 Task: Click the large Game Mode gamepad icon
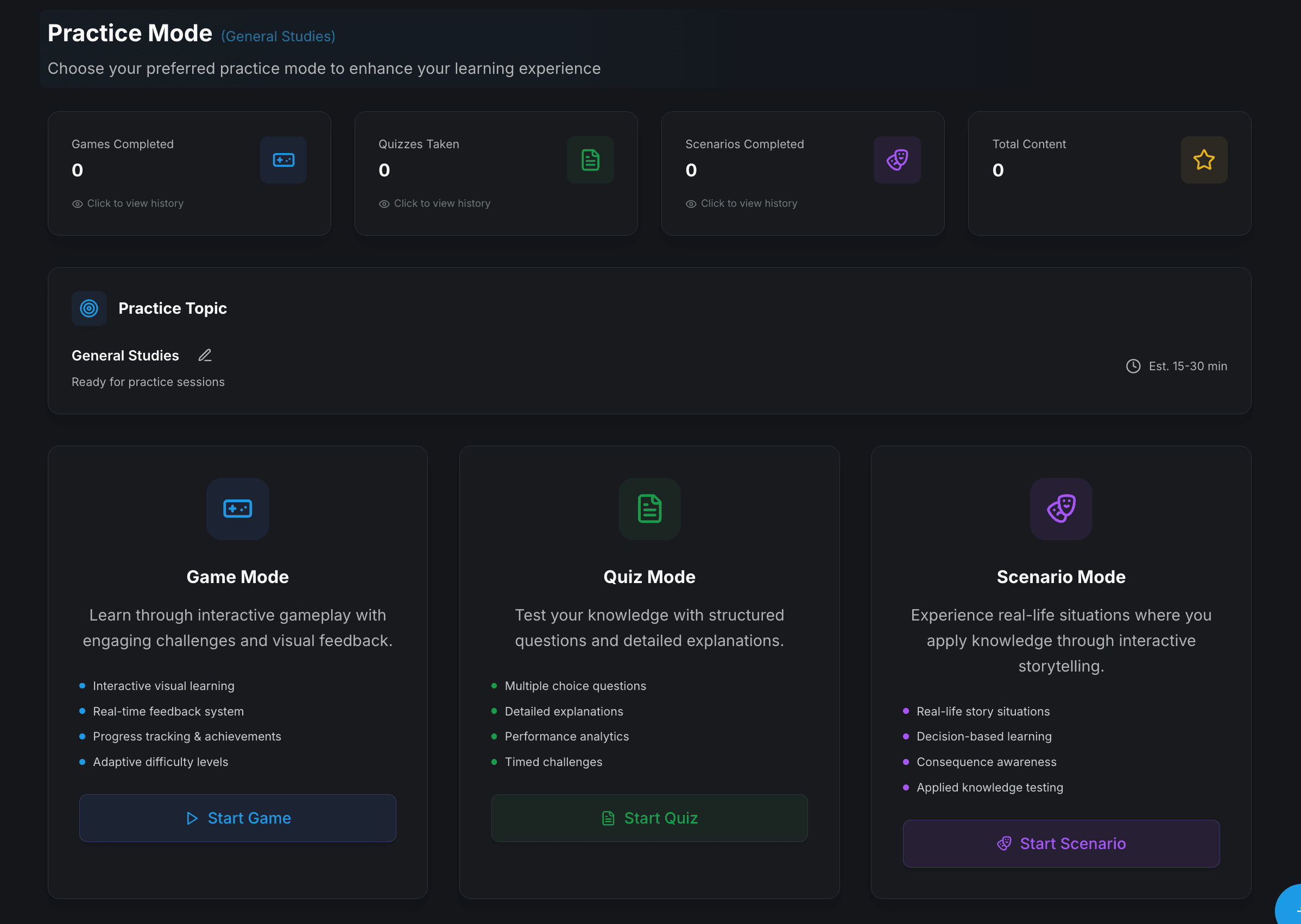point(237,509)
